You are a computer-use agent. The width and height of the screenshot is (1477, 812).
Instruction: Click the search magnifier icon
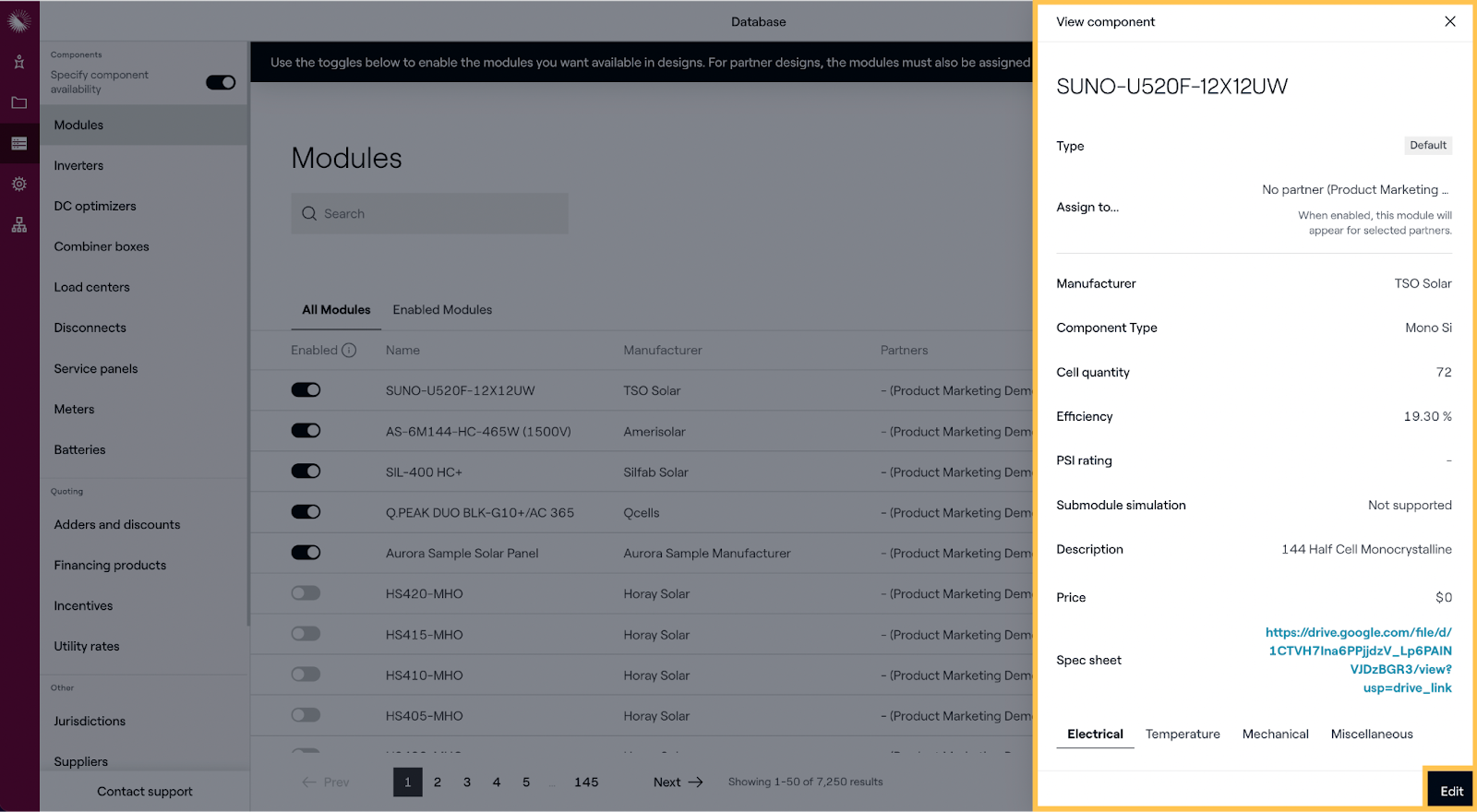click(309, 213)
